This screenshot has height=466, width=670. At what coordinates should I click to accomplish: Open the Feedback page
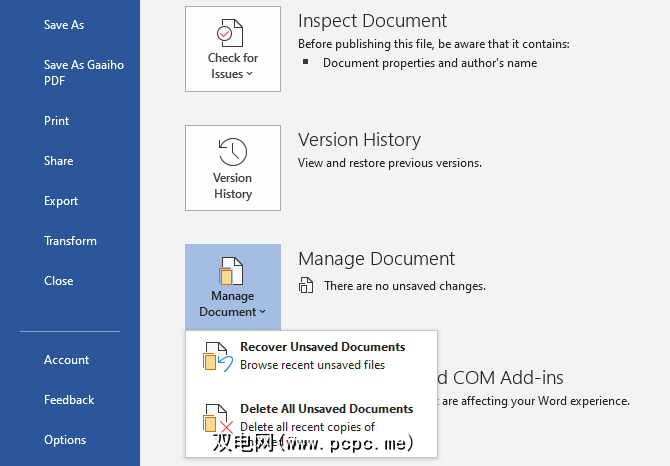(x=69, y=400)
